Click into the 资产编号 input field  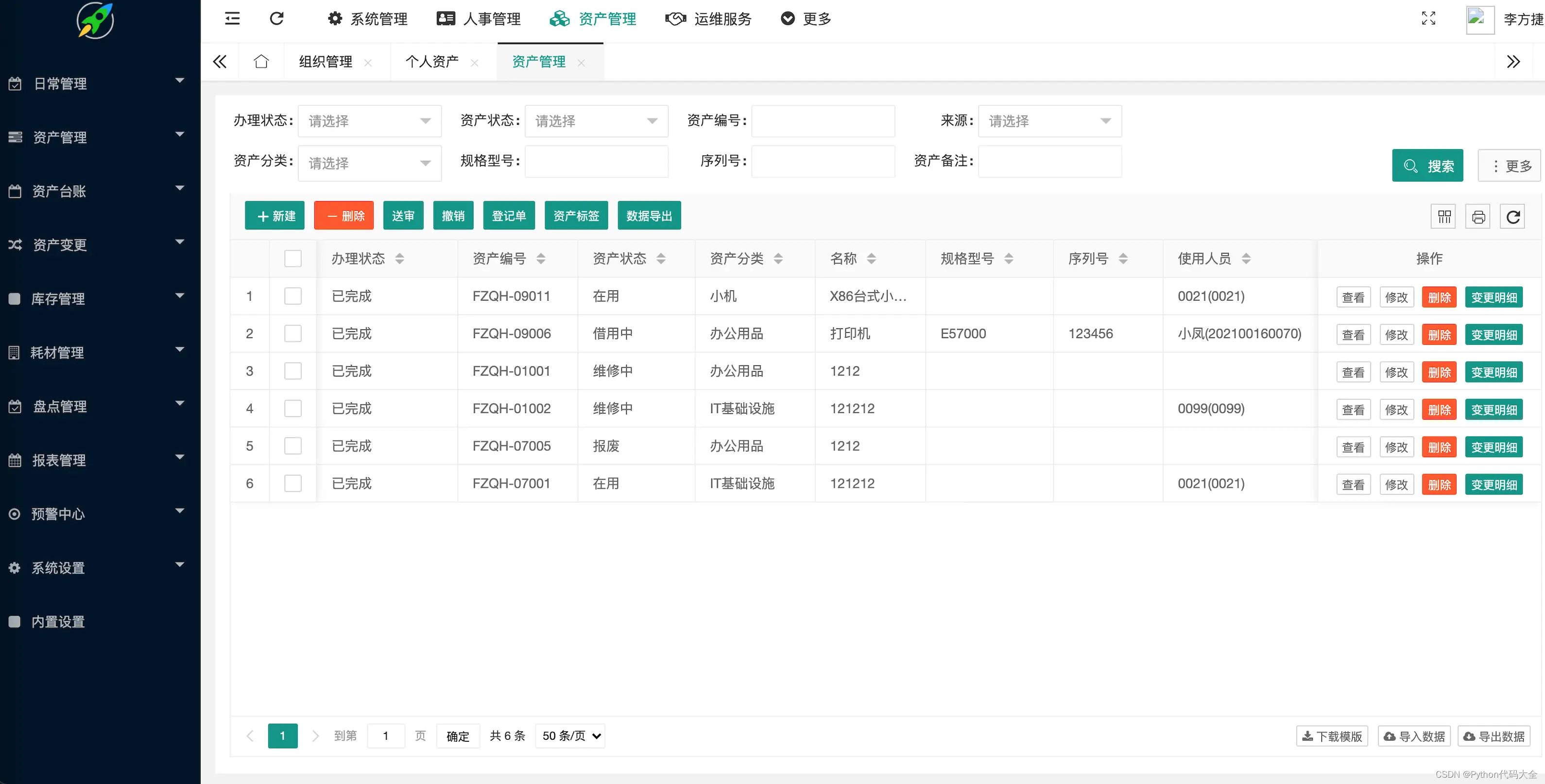(823, 121)
